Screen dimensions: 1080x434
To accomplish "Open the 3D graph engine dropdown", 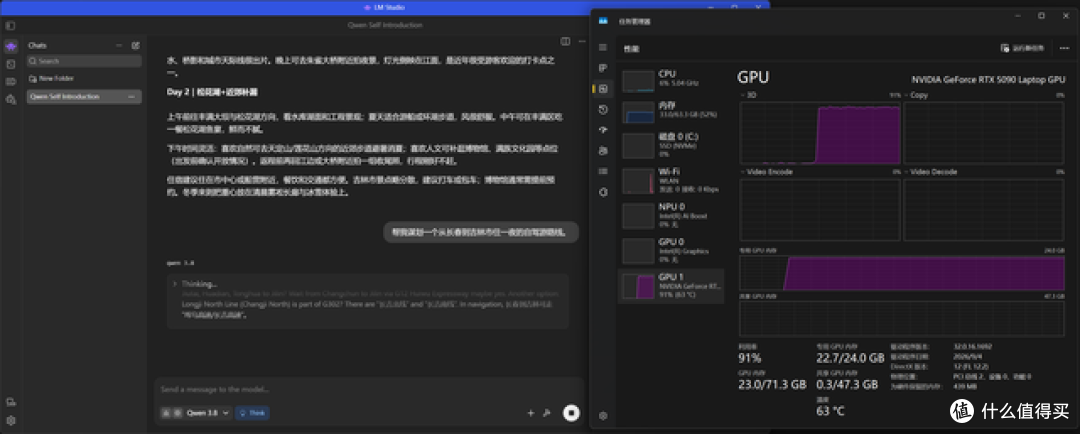I will click(749, 95).
